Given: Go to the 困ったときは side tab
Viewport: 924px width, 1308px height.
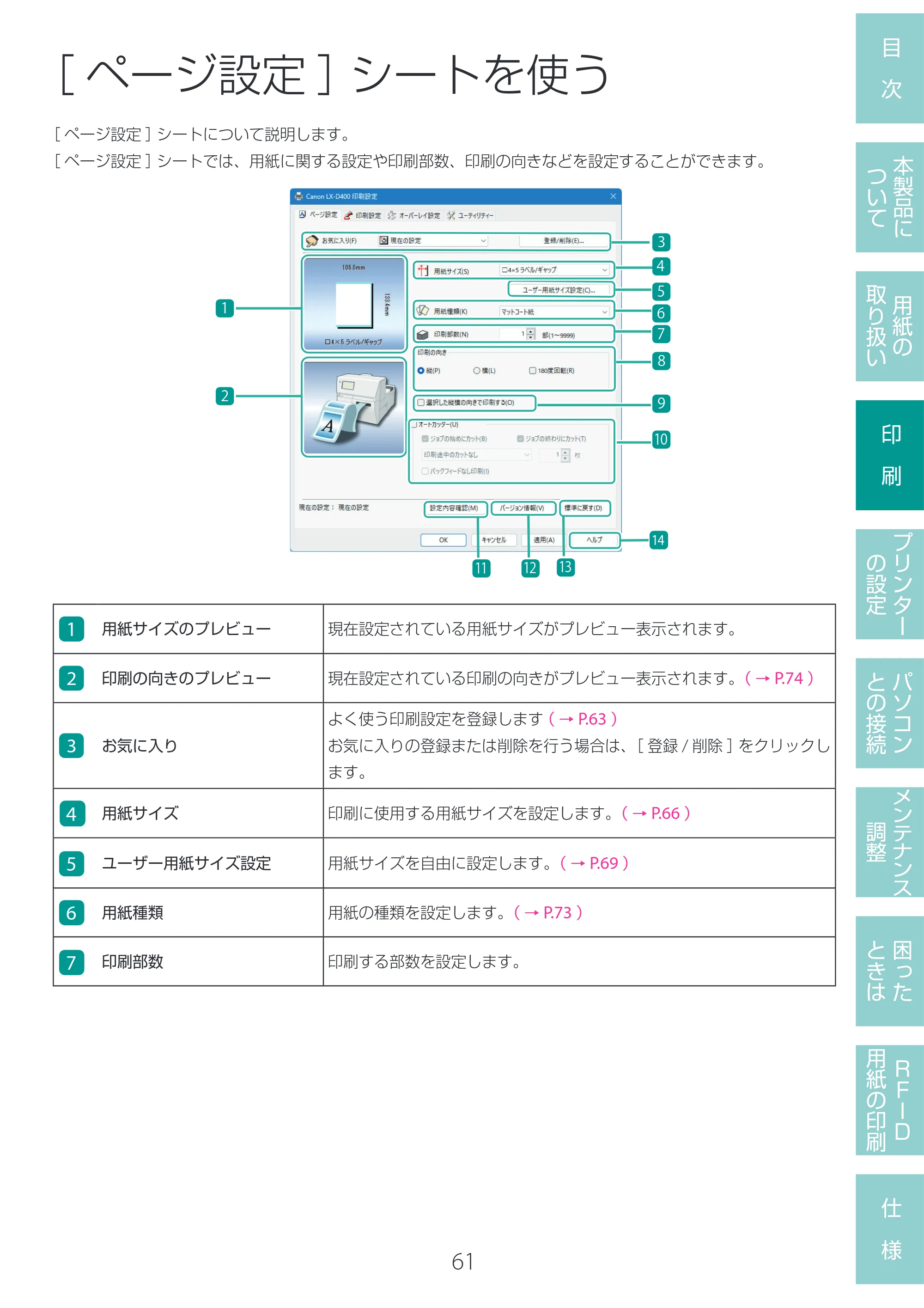Looking at the screenshot, I should [890, 972].
